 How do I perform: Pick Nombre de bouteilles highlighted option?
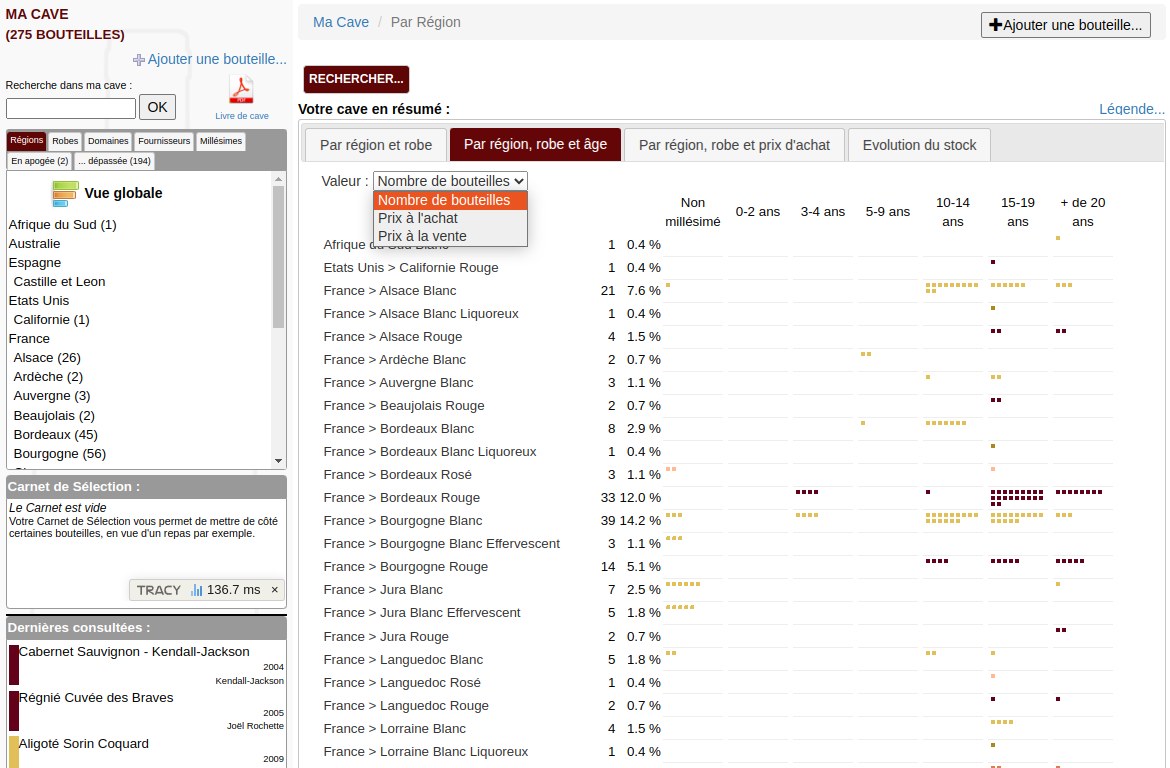point(444,200)
